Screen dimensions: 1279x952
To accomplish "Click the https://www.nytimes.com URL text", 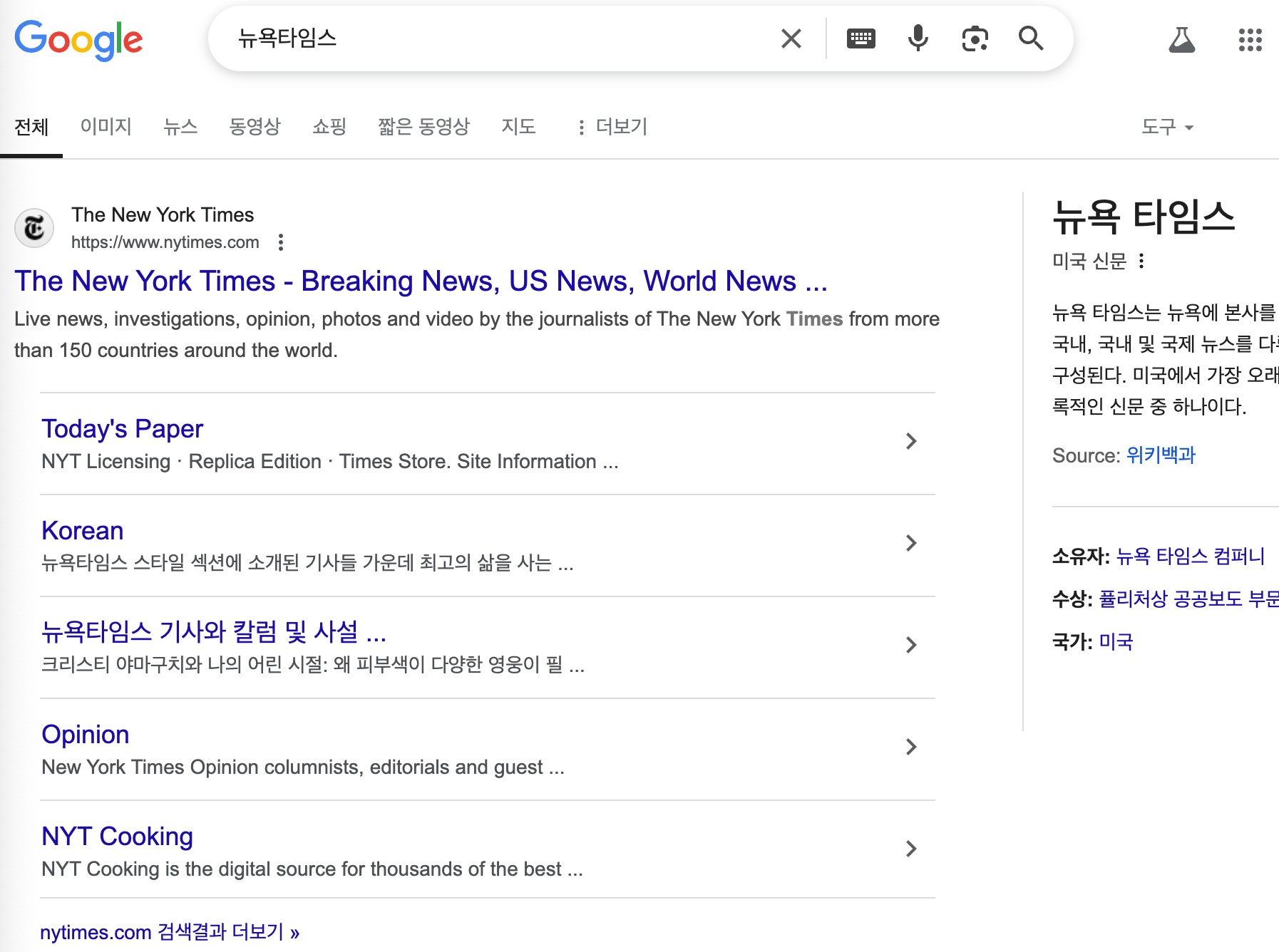I will (165, 242).
